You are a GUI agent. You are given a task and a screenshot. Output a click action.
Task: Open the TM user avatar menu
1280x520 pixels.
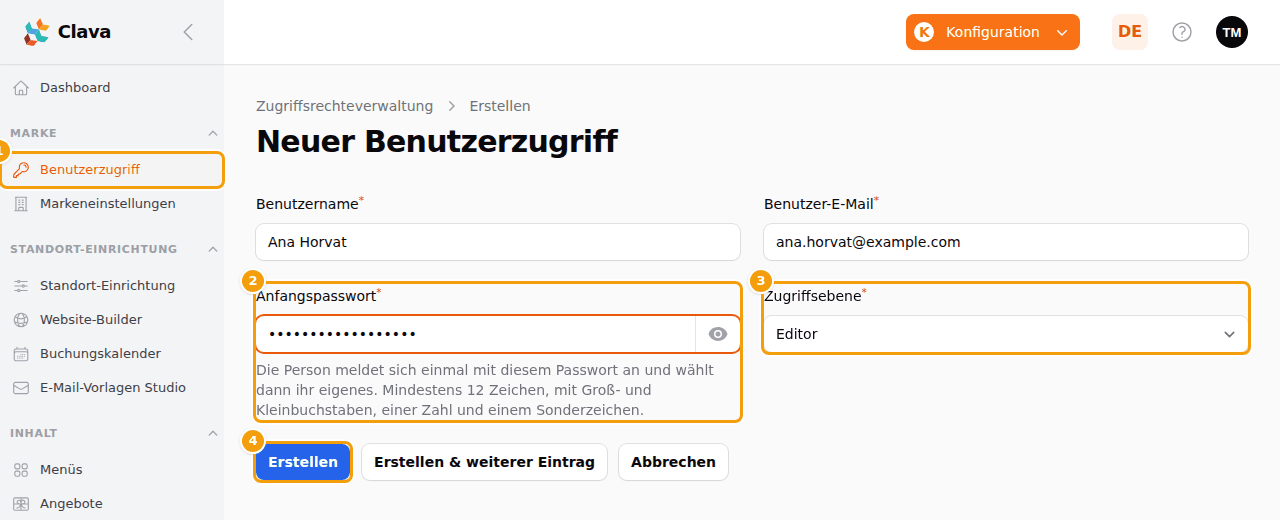pyautogui.click(x=1232, y=32)
